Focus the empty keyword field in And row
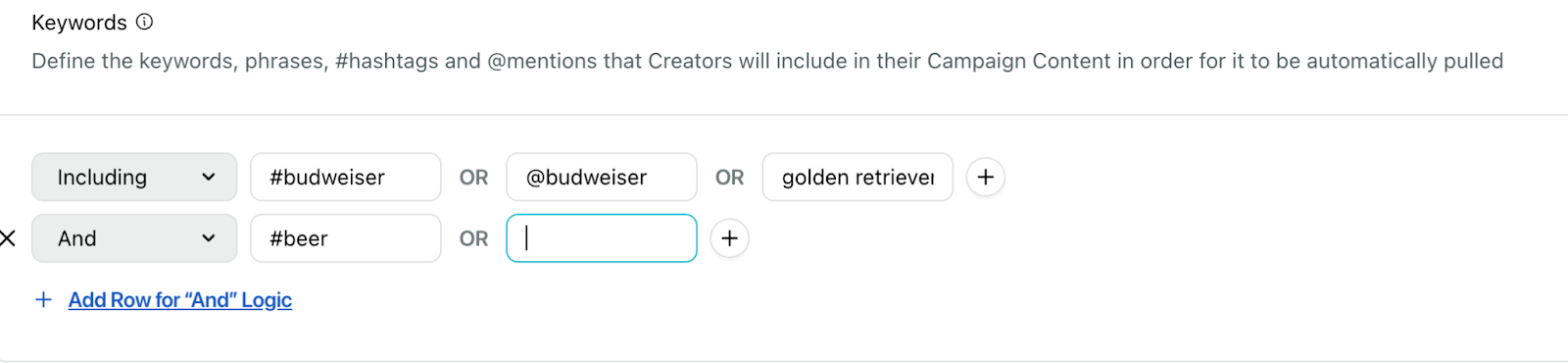This screenshot has width=1568, height=363. click(602, 238)
